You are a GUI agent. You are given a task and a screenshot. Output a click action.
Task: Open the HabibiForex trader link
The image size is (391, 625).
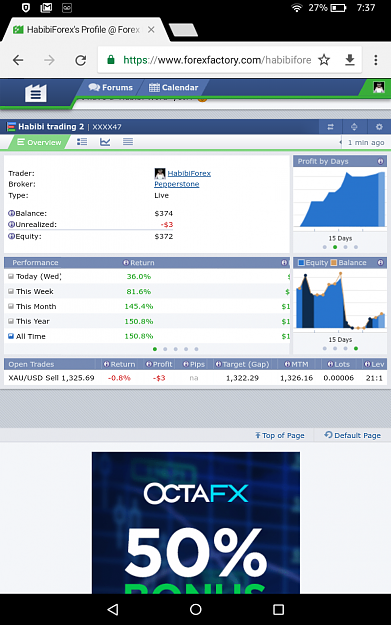point(189,173)
